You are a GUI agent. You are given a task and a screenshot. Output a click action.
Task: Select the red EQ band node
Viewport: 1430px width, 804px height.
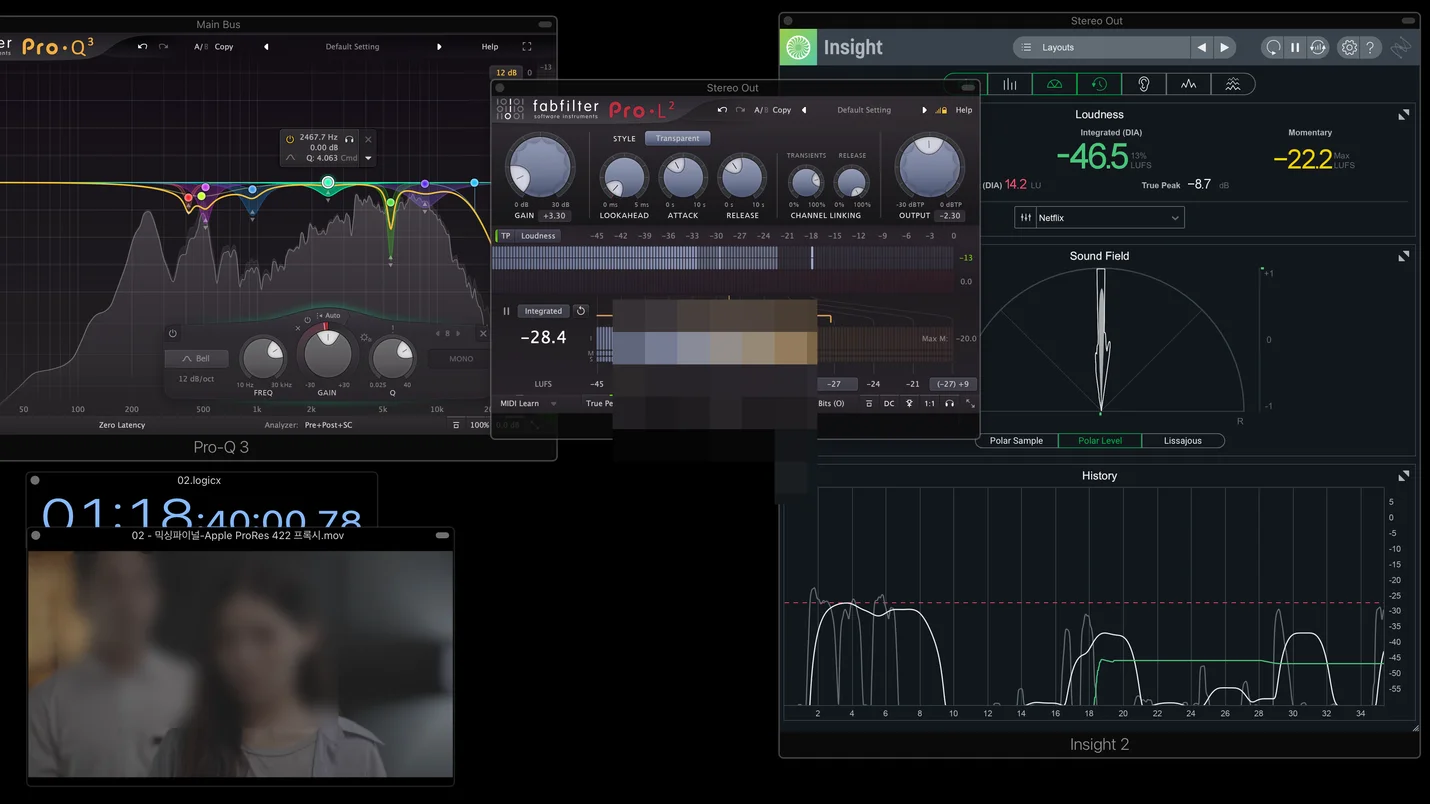(188, 197)
